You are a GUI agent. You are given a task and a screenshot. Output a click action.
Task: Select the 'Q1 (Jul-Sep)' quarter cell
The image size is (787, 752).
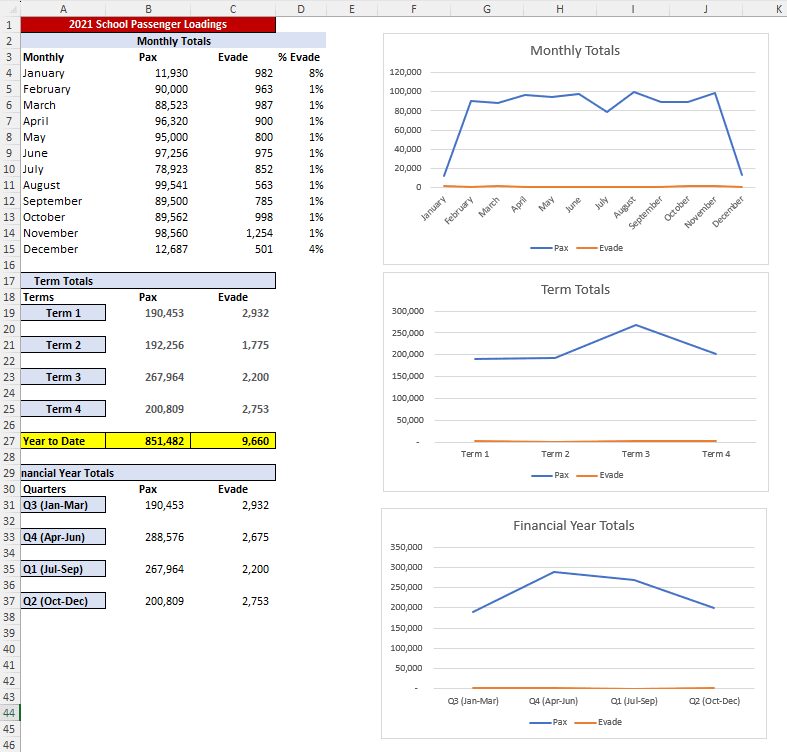point(63,569)
